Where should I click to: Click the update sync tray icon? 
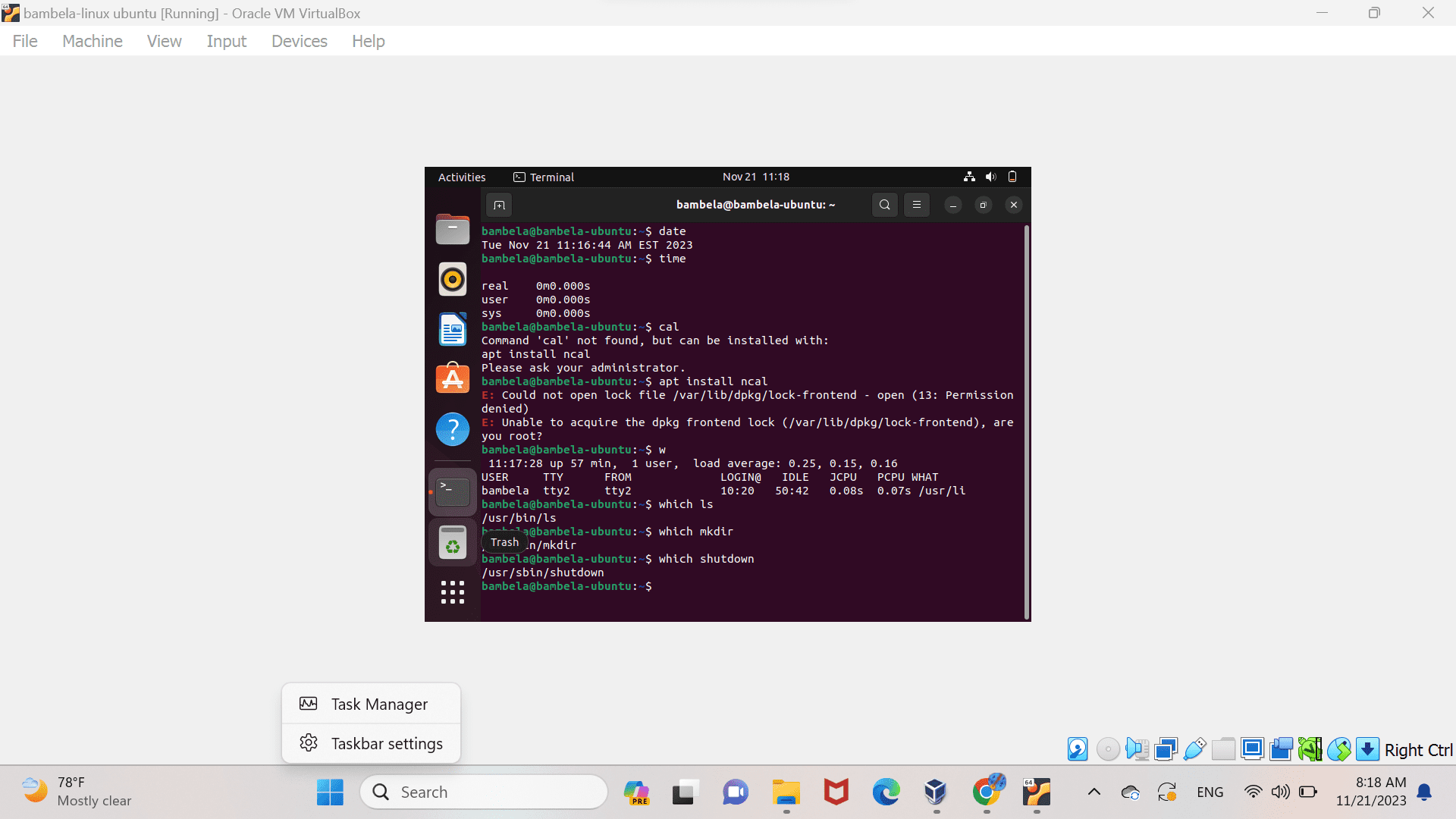(1167, 792)
